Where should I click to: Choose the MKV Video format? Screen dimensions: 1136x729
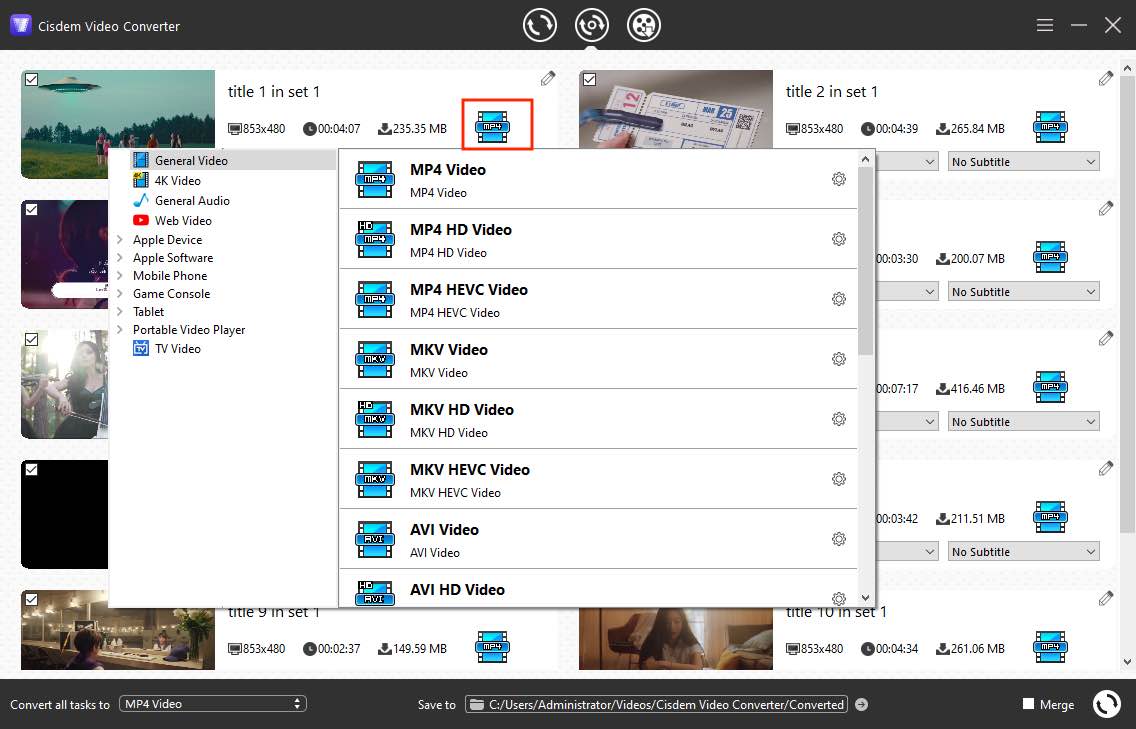(598, 360)
